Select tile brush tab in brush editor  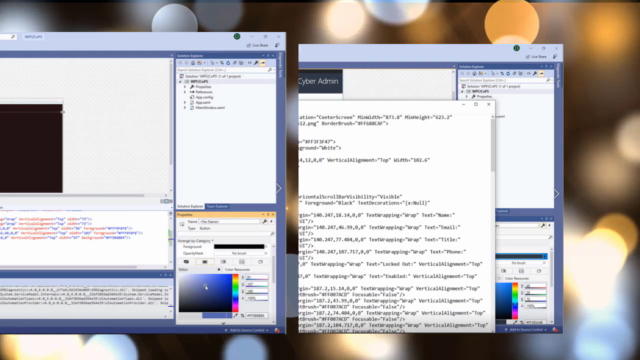(242, 262)
